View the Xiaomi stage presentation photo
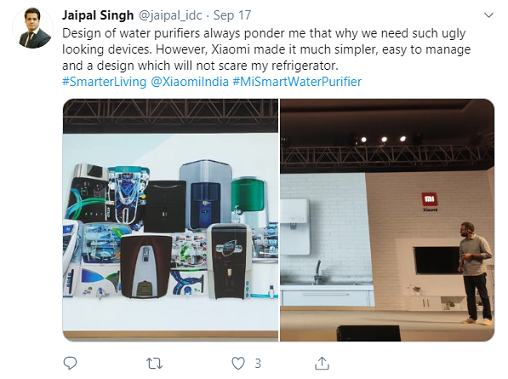This screenshot has width=508, height=379. (x=387, y=220)
